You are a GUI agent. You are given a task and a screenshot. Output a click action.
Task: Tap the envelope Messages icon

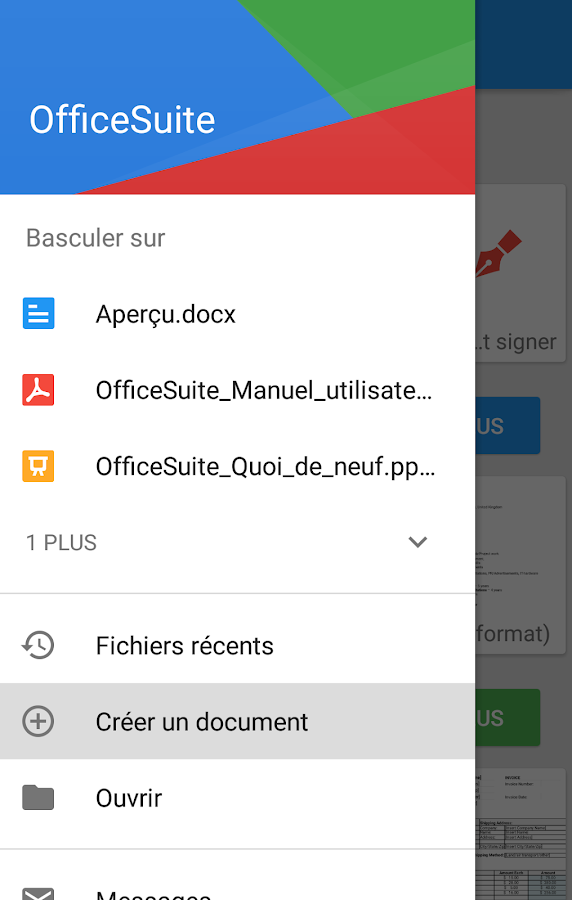click(38, 893)
